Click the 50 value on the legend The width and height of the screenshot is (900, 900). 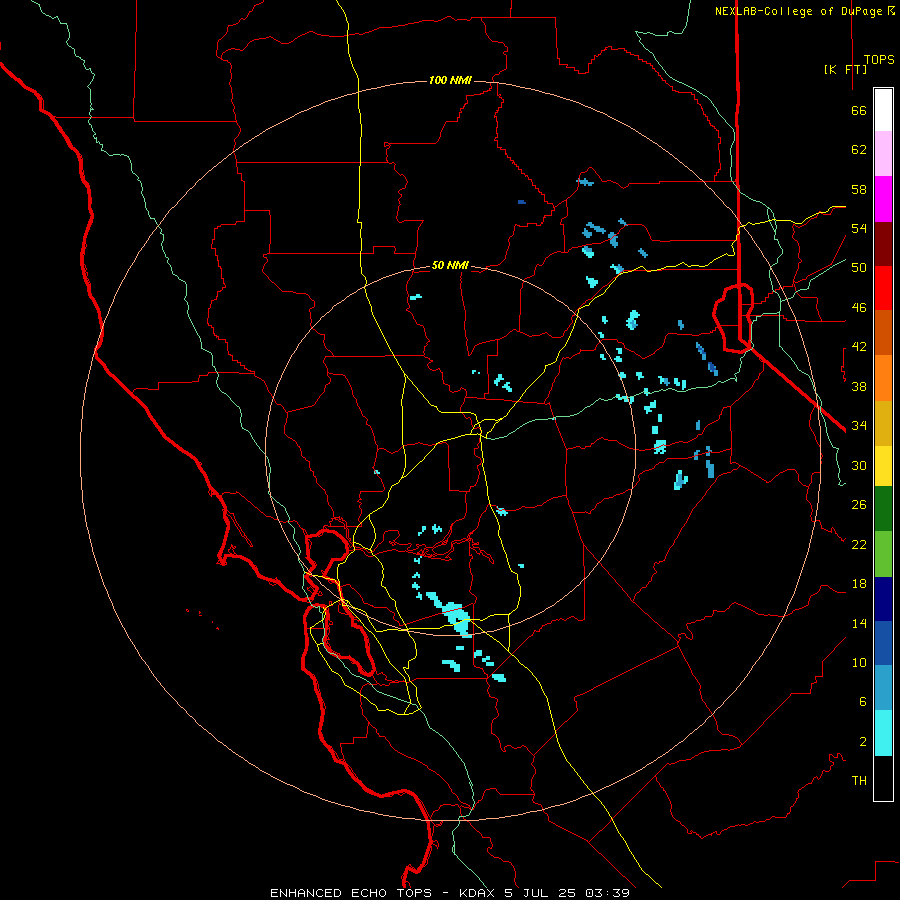click(x=859, y=268)
